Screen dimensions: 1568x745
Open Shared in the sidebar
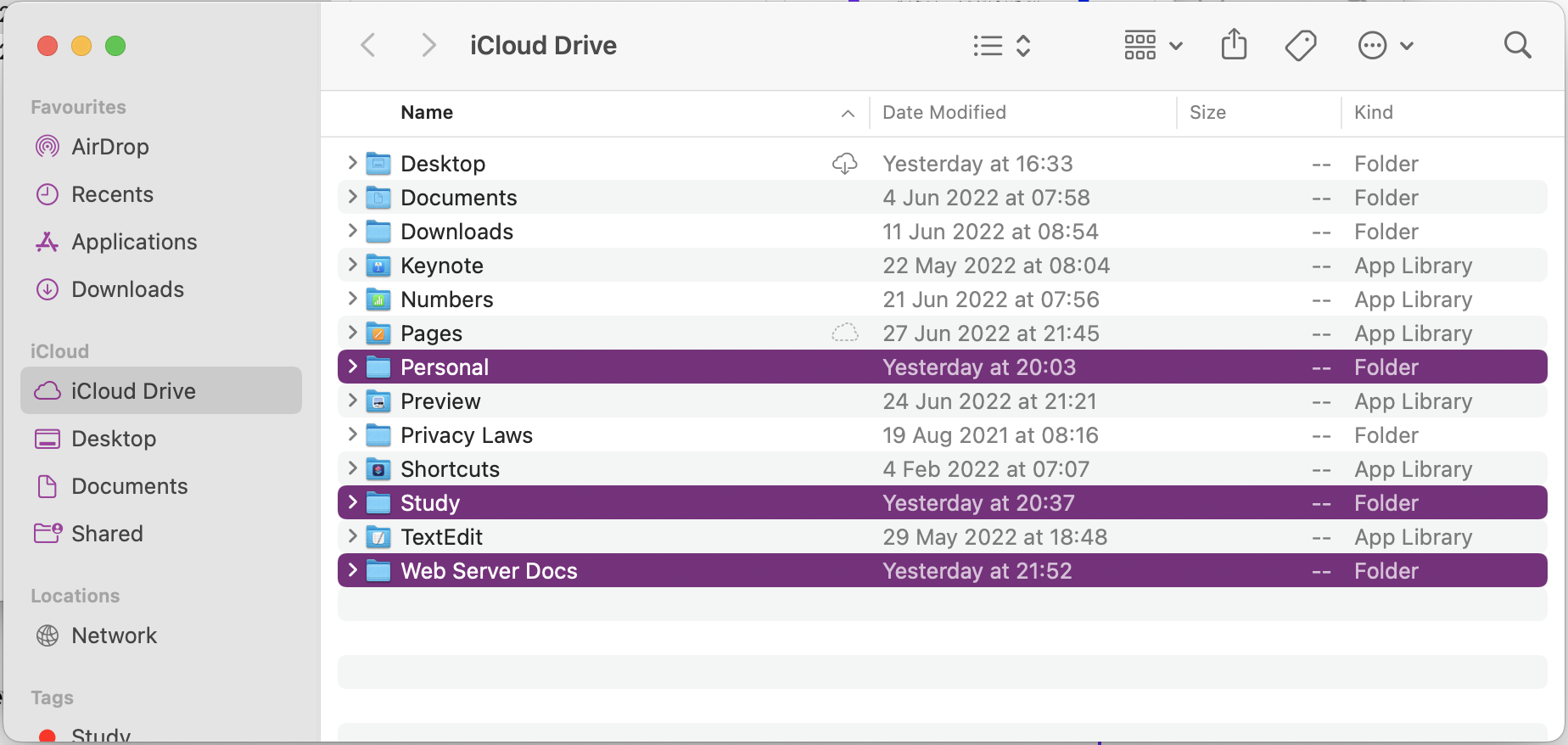161,534
